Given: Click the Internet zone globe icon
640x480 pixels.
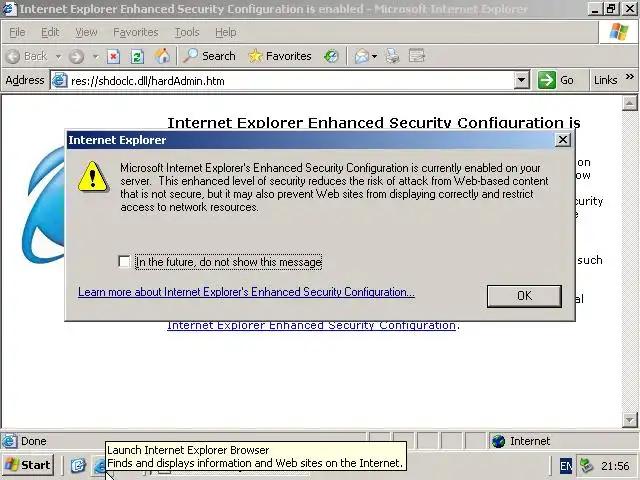Looking at the screenshot, I should point(498,441).
